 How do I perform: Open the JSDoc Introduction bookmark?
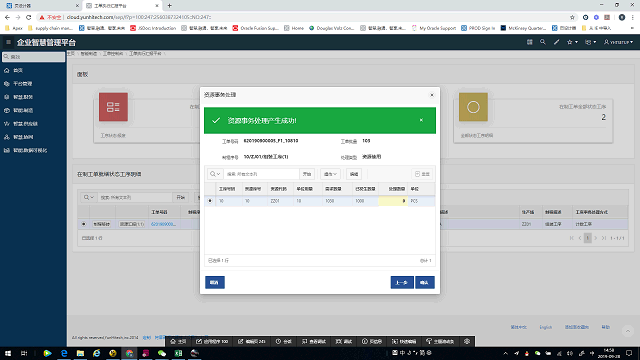click(153, 28)
